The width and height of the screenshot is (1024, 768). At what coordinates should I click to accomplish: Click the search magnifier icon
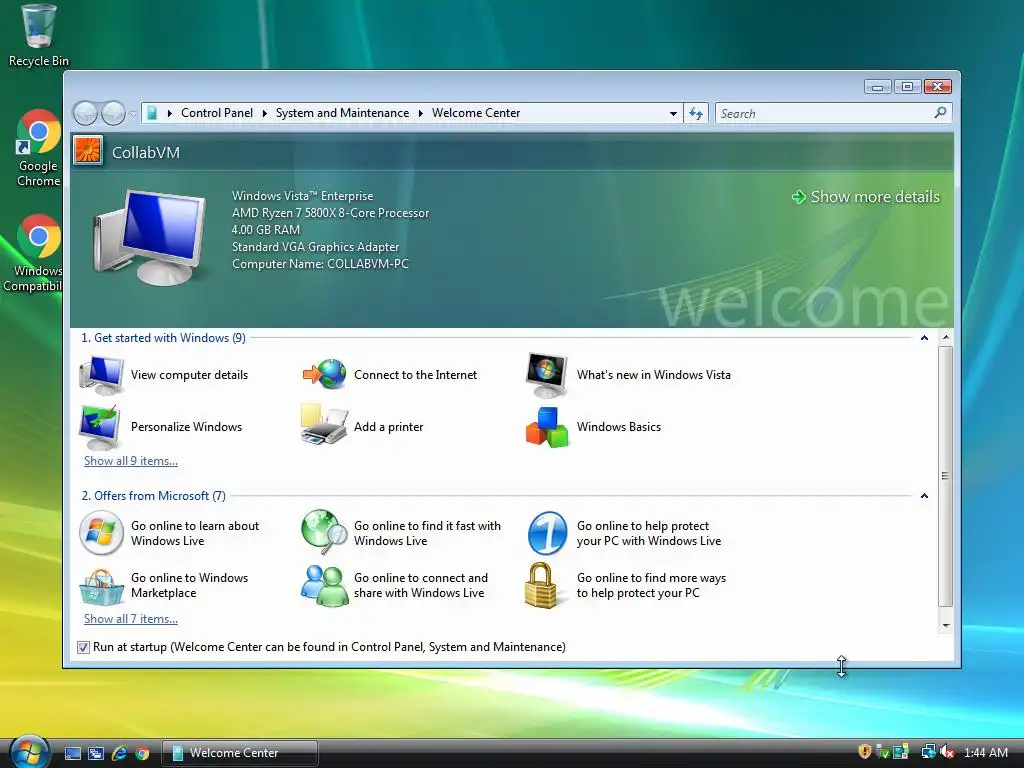940,113
